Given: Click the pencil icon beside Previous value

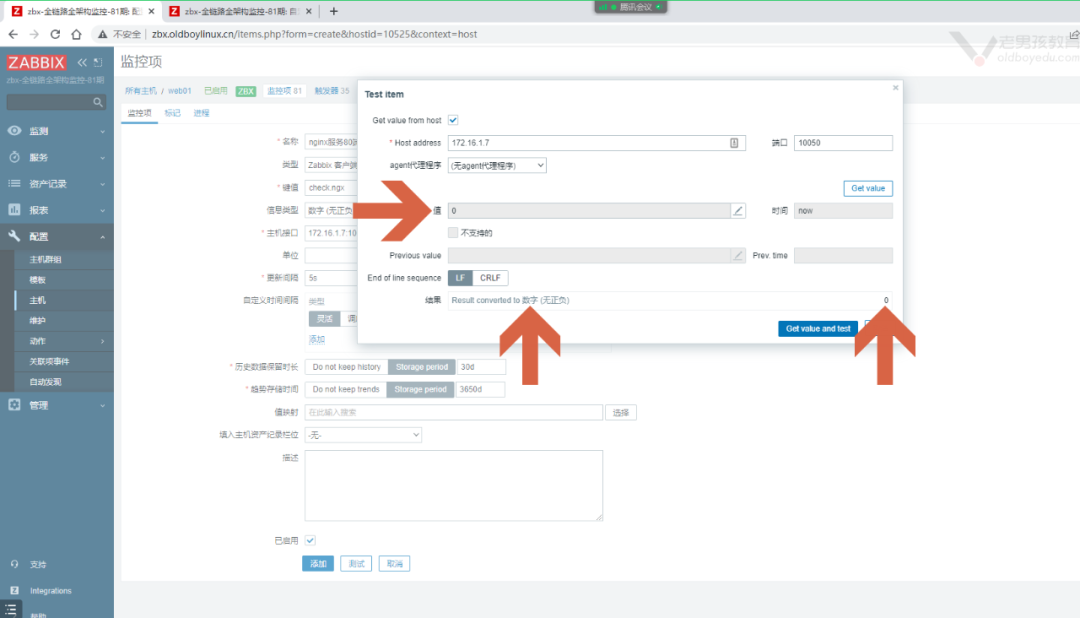Looking at the screenshot, I should 738,256.
